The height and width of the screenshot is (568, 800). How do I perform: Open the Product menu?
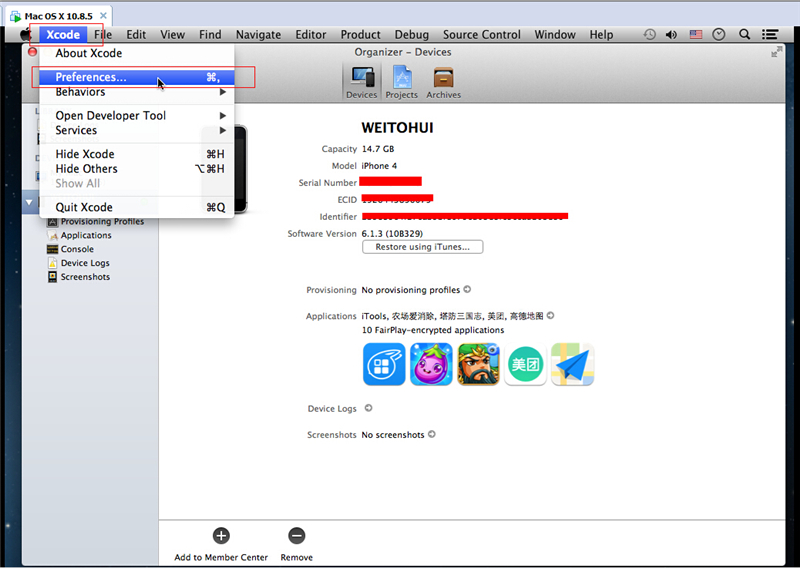pyautogui.click(x=361, y=34)
